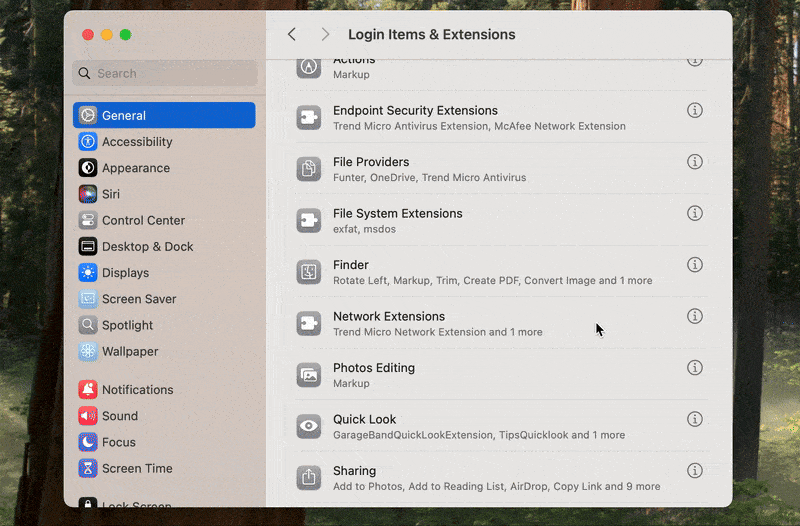Viewport: 800px width, 526px height.
Task: Select the Control Center label
Action: pos(143,220)
